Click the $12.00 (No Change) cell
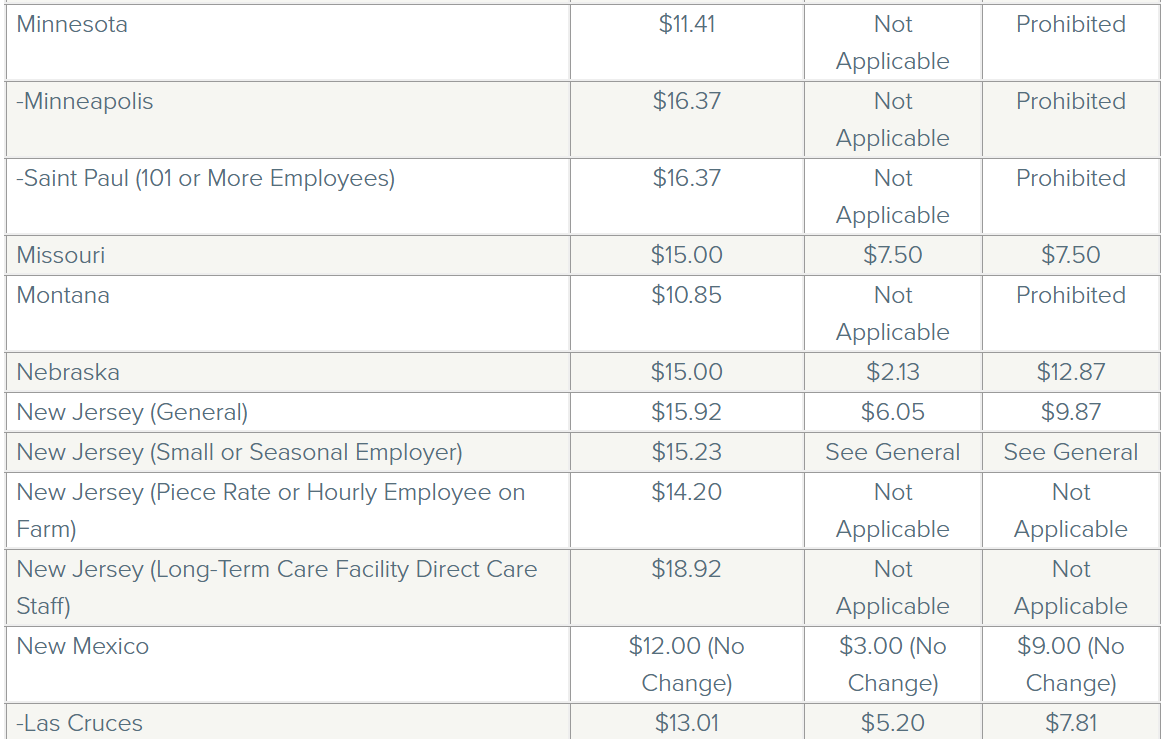 [687, 665]
